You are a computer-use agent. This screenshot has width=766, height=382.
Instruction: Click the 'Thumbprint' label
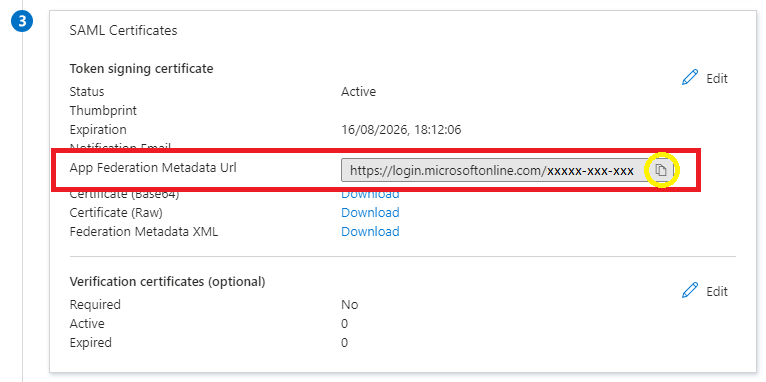[x=103, y=111]
